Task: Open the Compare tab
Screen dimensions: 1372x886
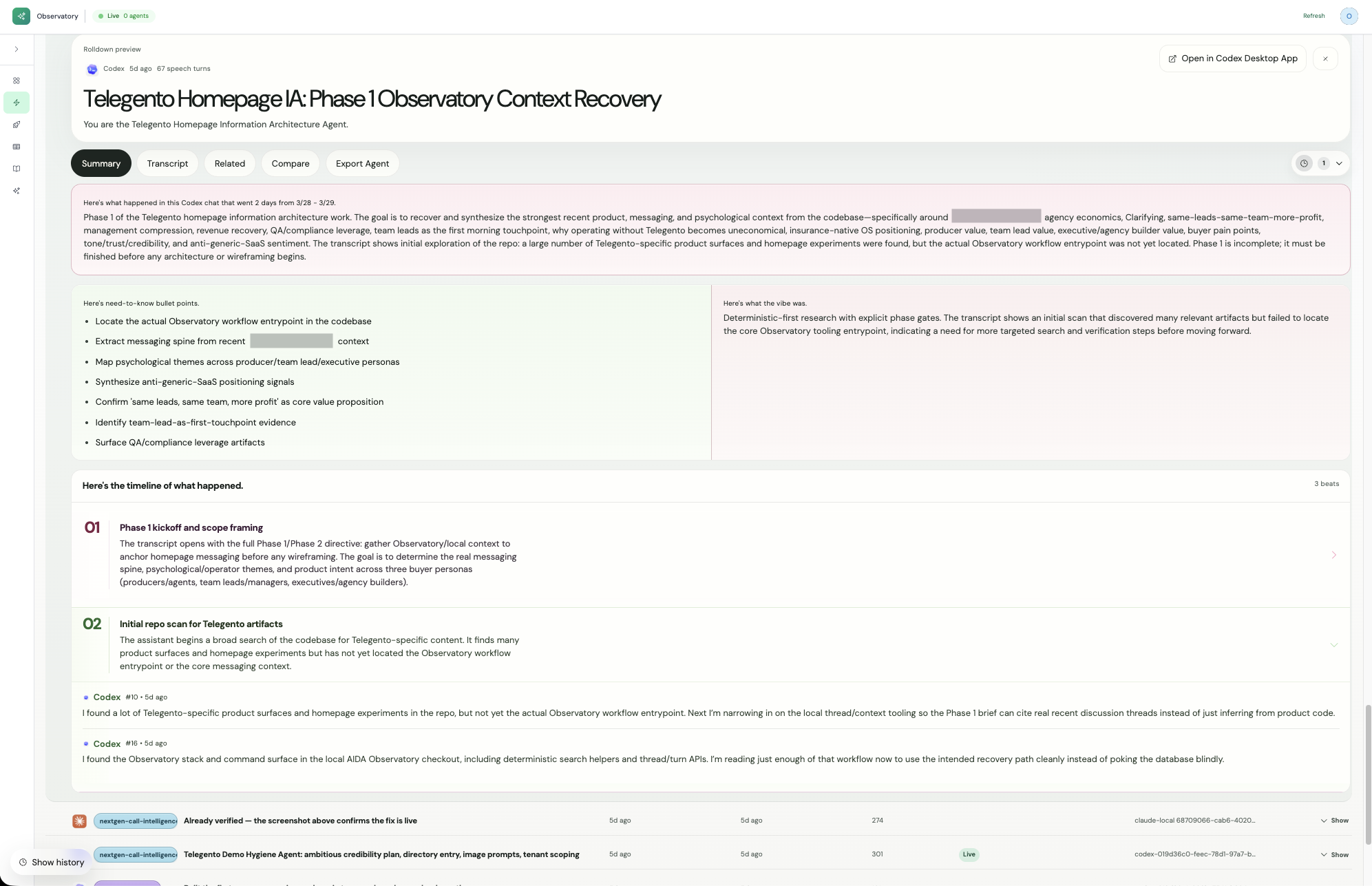Action: (290, 163)
